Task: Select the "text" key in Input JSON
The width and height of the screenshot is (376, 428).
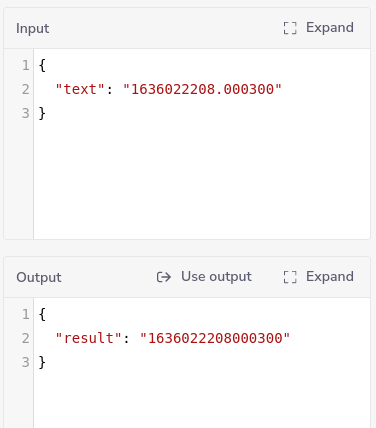Action: pyautogui.click(x=80, y=89)
